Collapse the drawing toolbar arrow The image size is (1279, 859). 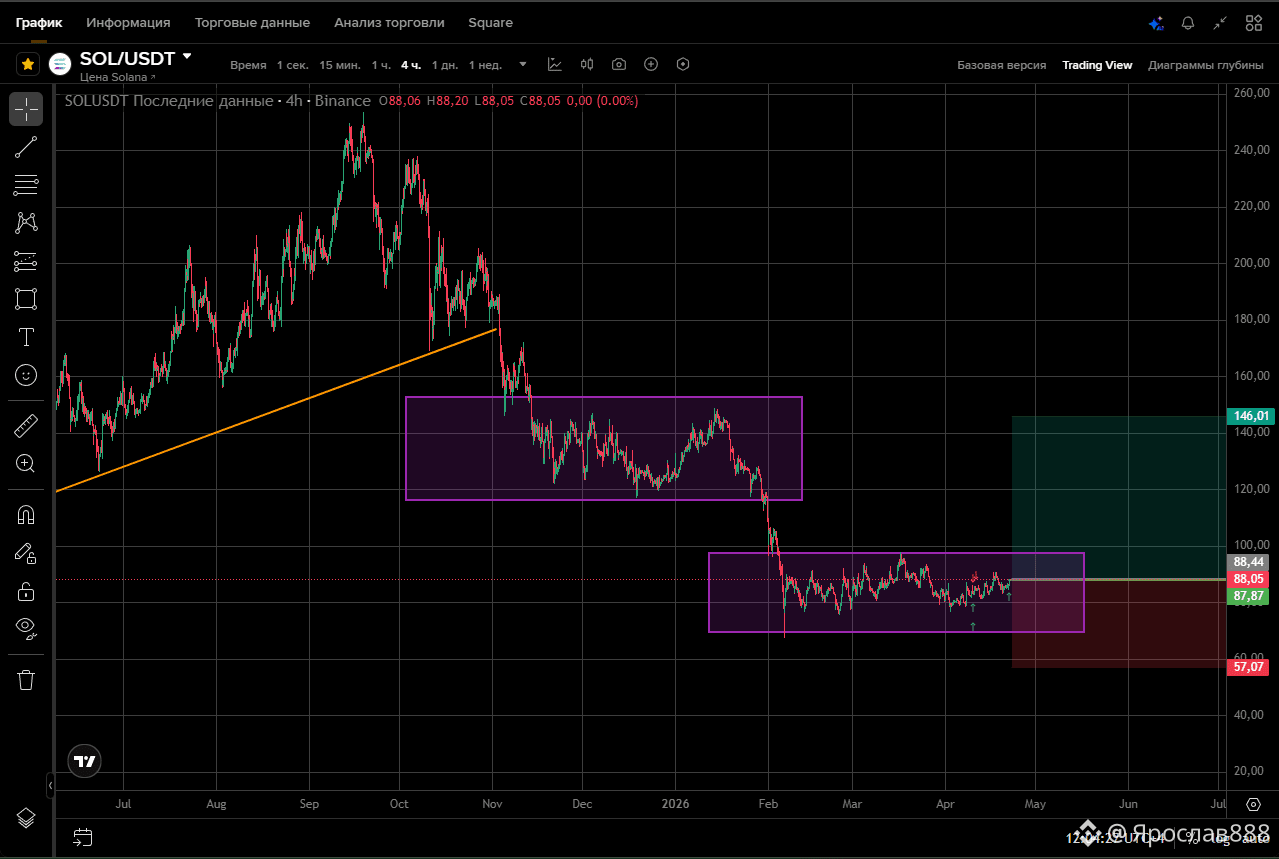point(50,785)
